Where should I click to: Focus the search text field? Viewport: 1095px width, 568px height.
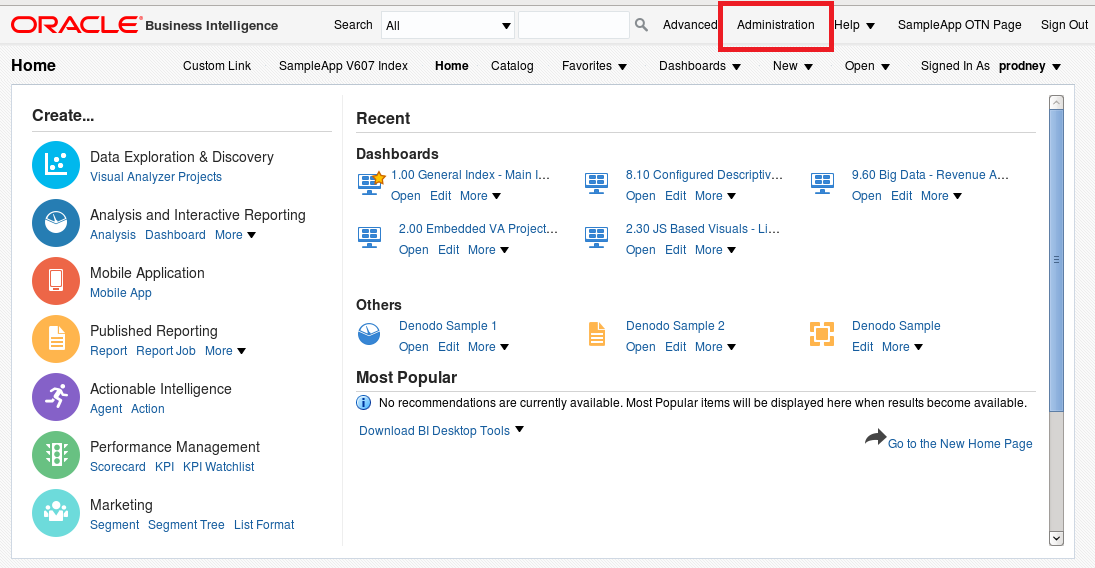[x=573, y=25]
